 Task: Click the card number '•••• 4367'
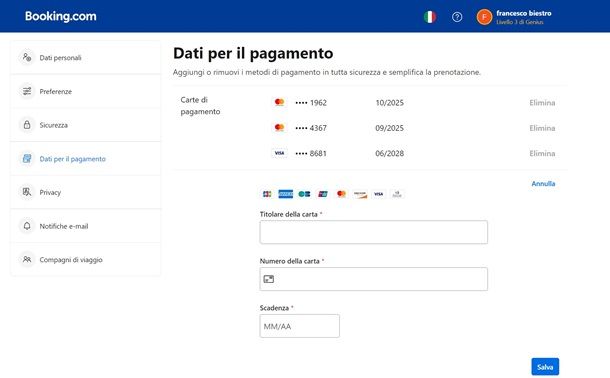(311, 128)
